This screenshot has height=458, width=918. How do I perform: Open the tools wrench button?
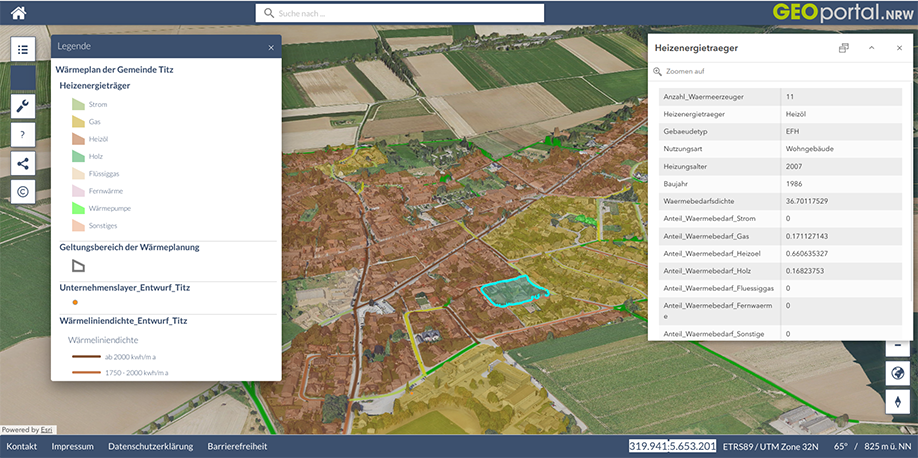pyautogui.click(x=23, y=106)
